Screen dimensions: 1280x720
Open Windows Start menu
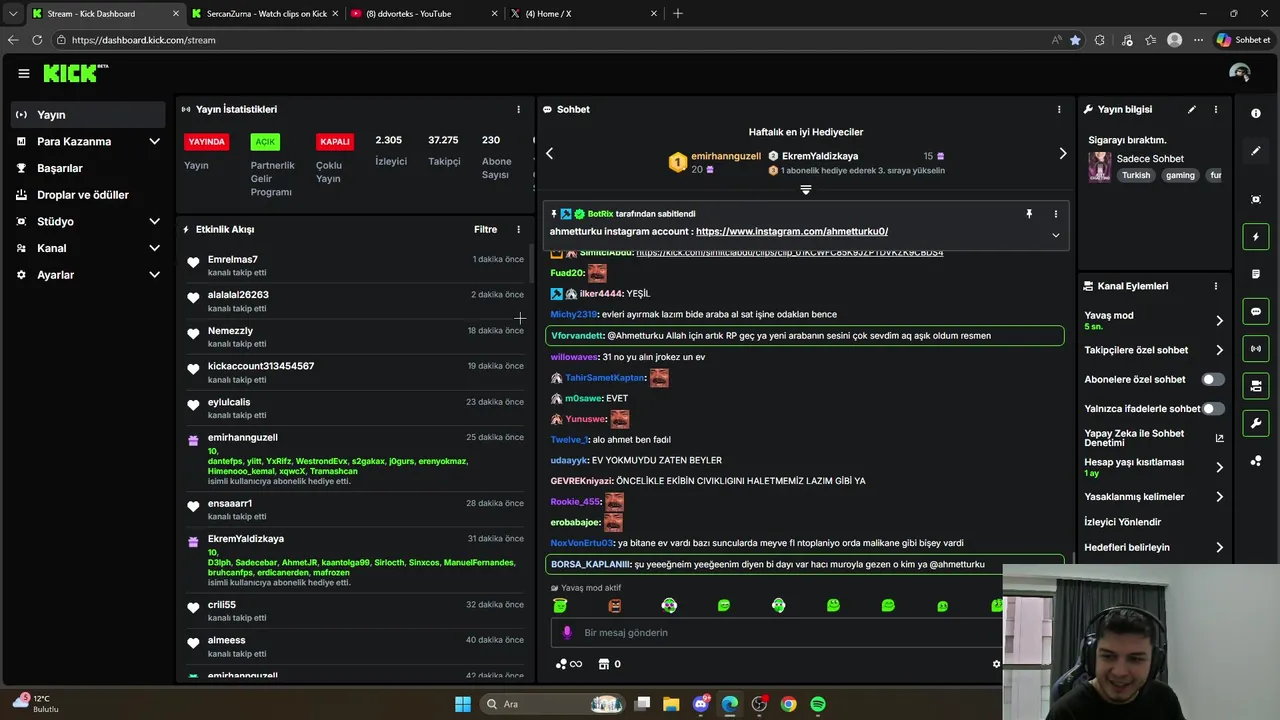[x=463, y=704]
